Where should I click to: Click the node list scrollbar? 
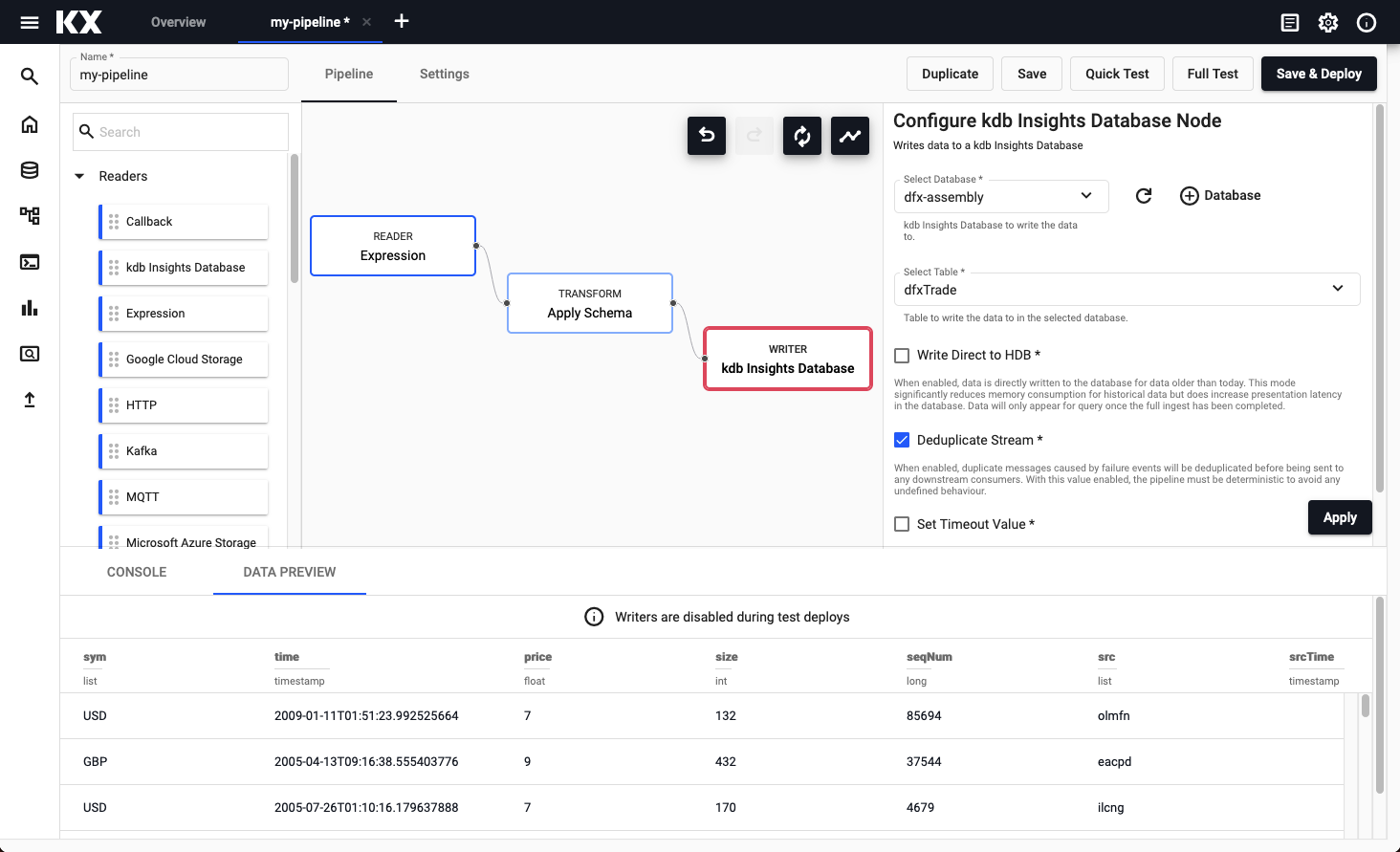pyautogui.click(x=295, y=218)
